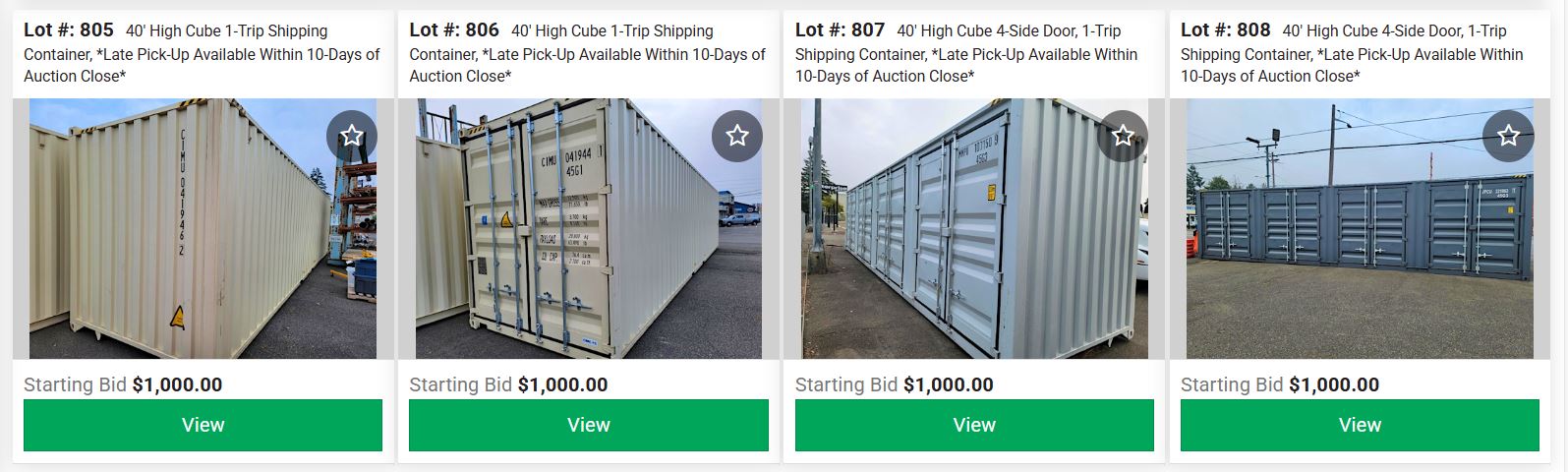Follow the Lot #: 806 title link
This screenshot has height=472, width=1568.
(x=589, y=53)
